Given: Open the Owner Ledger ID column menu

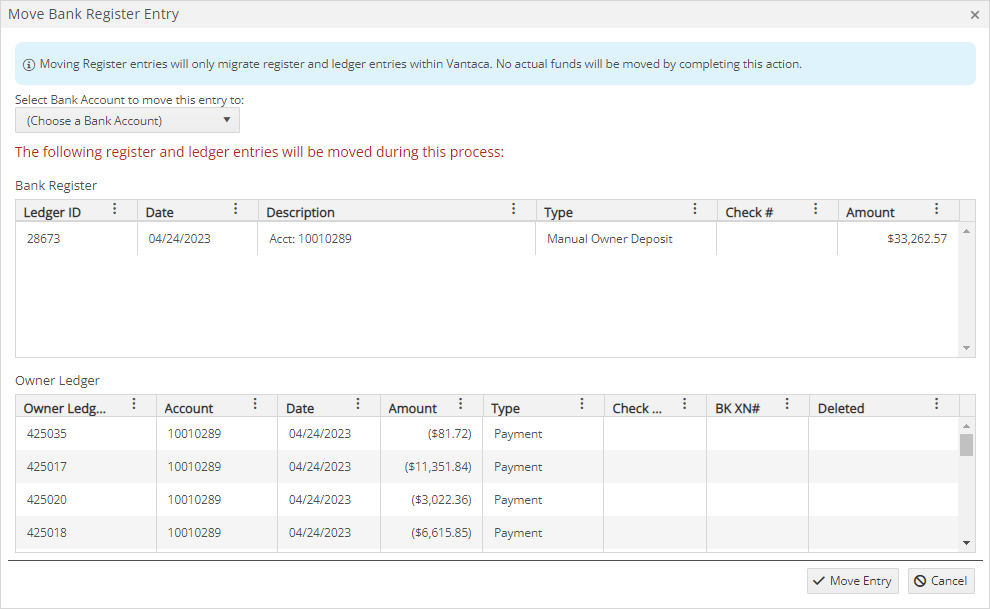Looking at the screenshot, I should 134,404.
